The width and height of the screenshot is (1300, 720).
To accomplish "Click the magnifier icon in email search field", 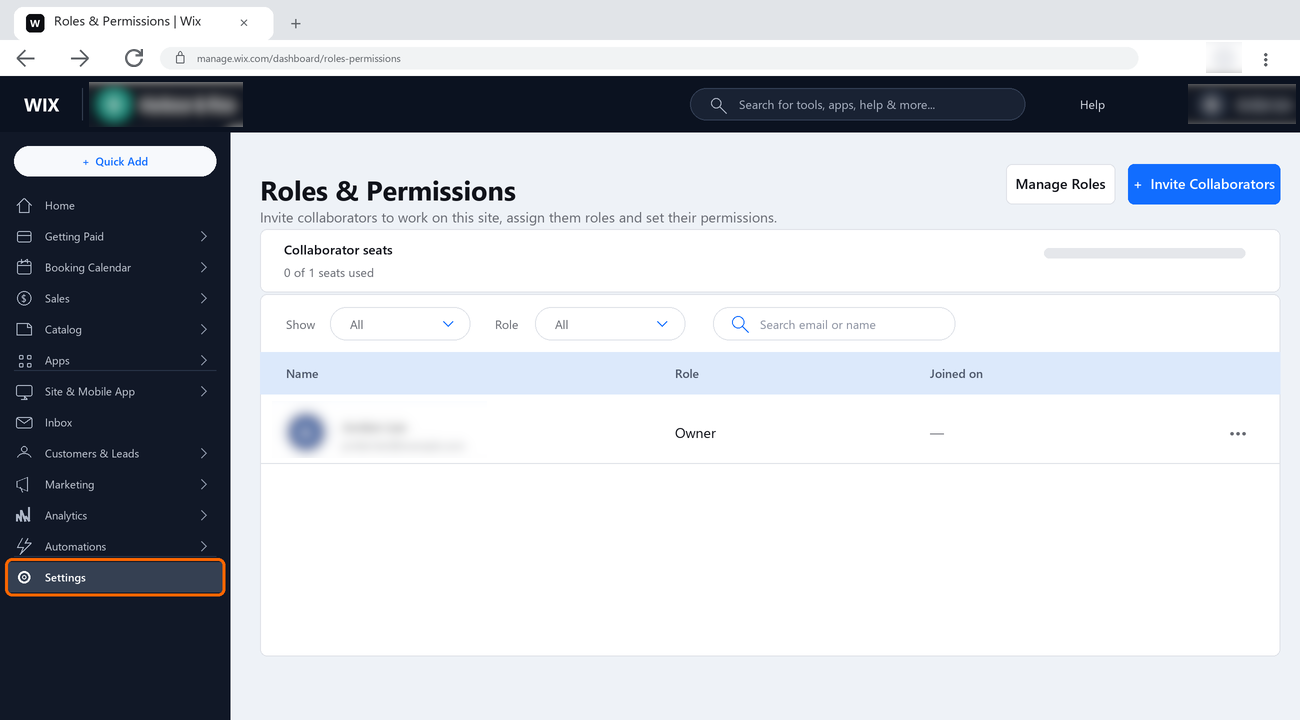I will click(x=740, y=324).
